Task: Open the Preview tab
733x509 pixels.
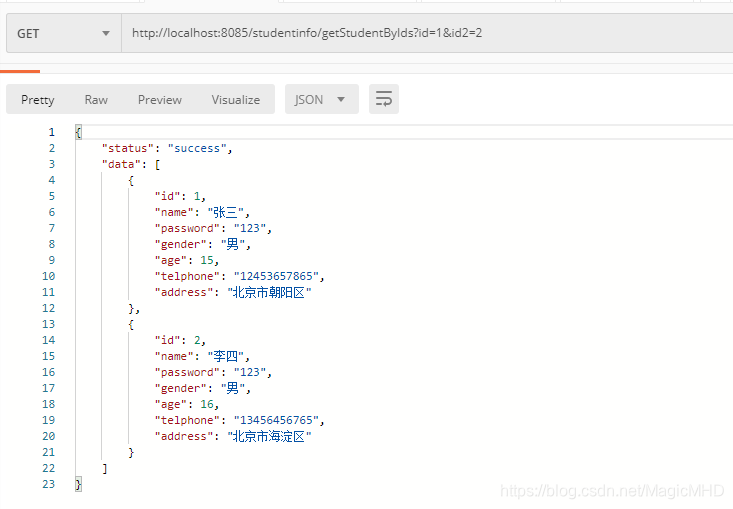Action: (159, 100)
